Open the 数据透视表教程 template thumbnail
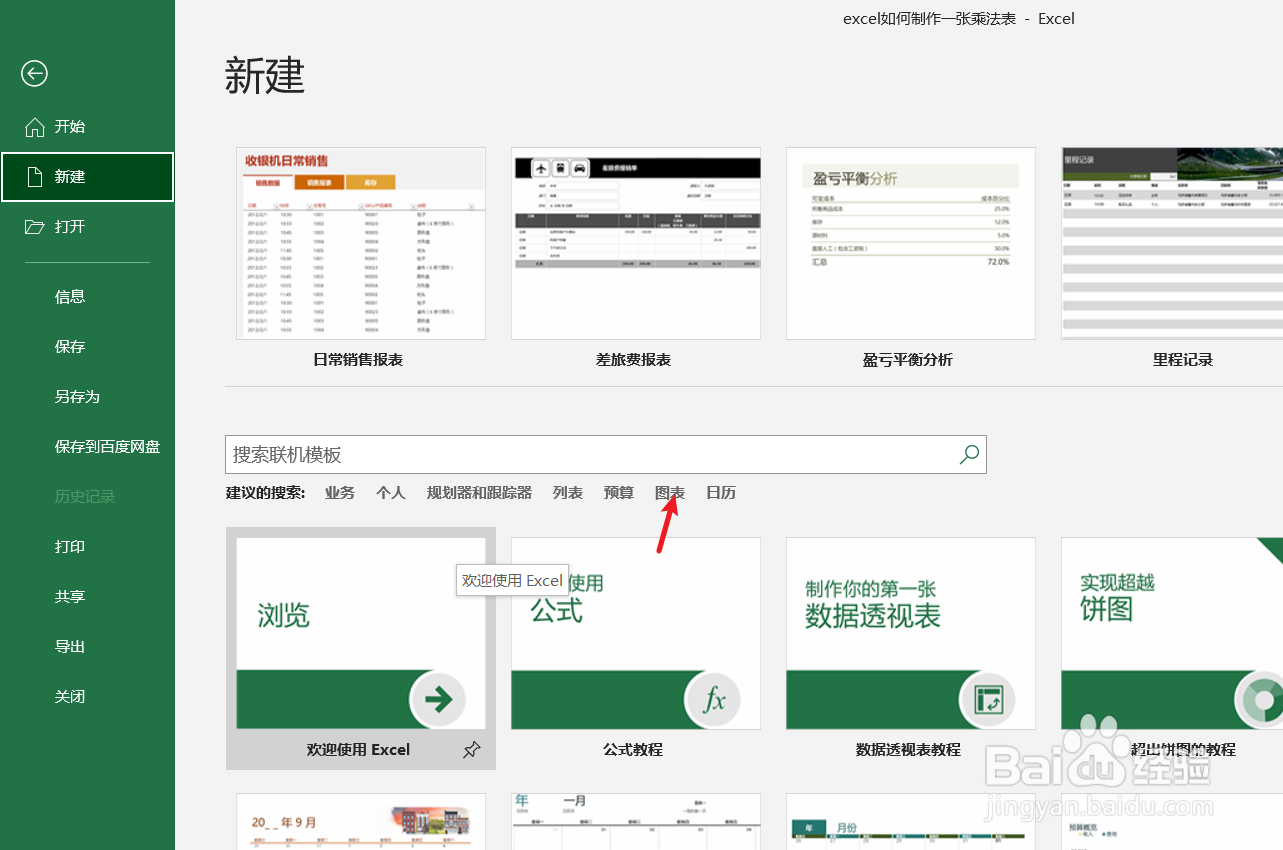Image resolution: width=1283 pixels, height=850 pixels. tap(911, 634)
